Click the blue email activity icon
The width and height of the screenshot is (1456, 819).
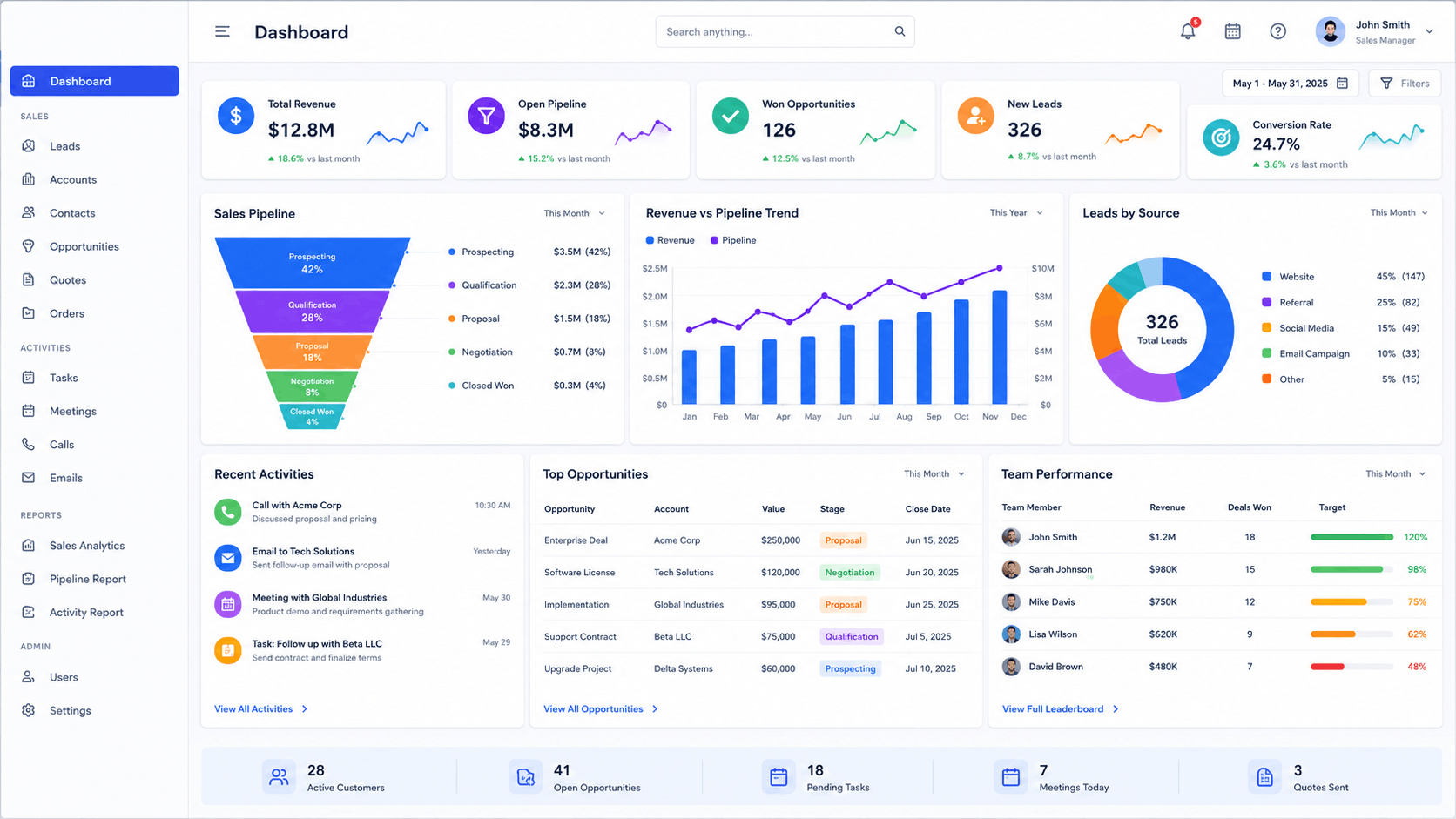pos(228,558)
